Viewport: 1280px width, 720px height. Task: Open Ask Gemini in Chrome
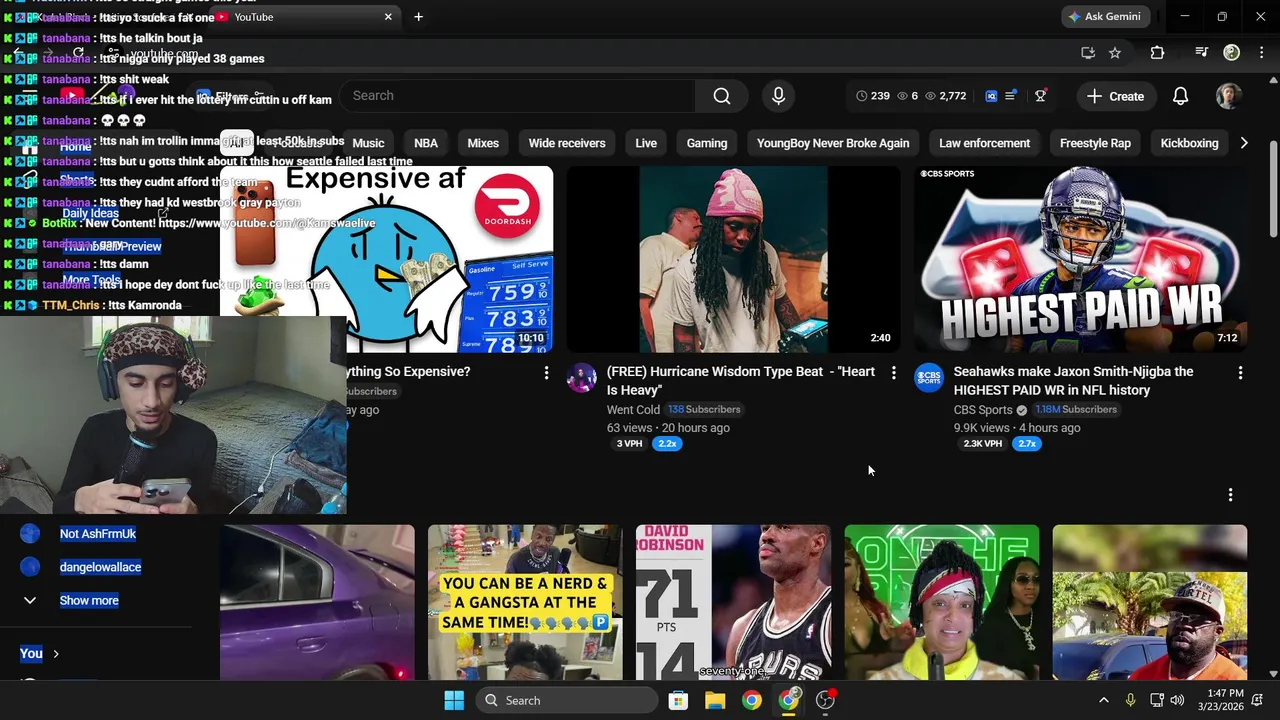1105,17
